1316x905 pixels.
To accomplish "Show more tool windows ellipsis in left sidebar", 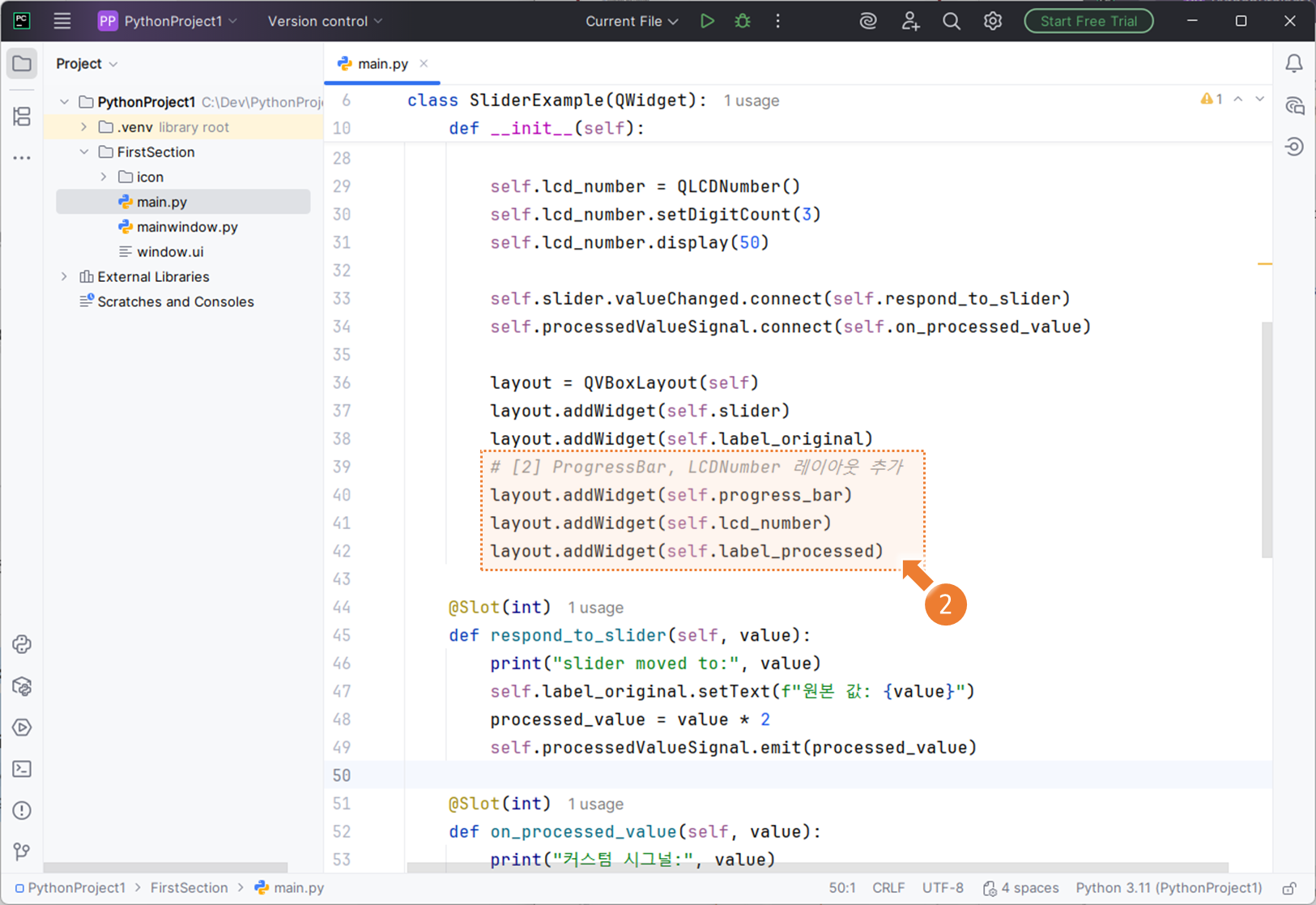I will click(22, 158).
